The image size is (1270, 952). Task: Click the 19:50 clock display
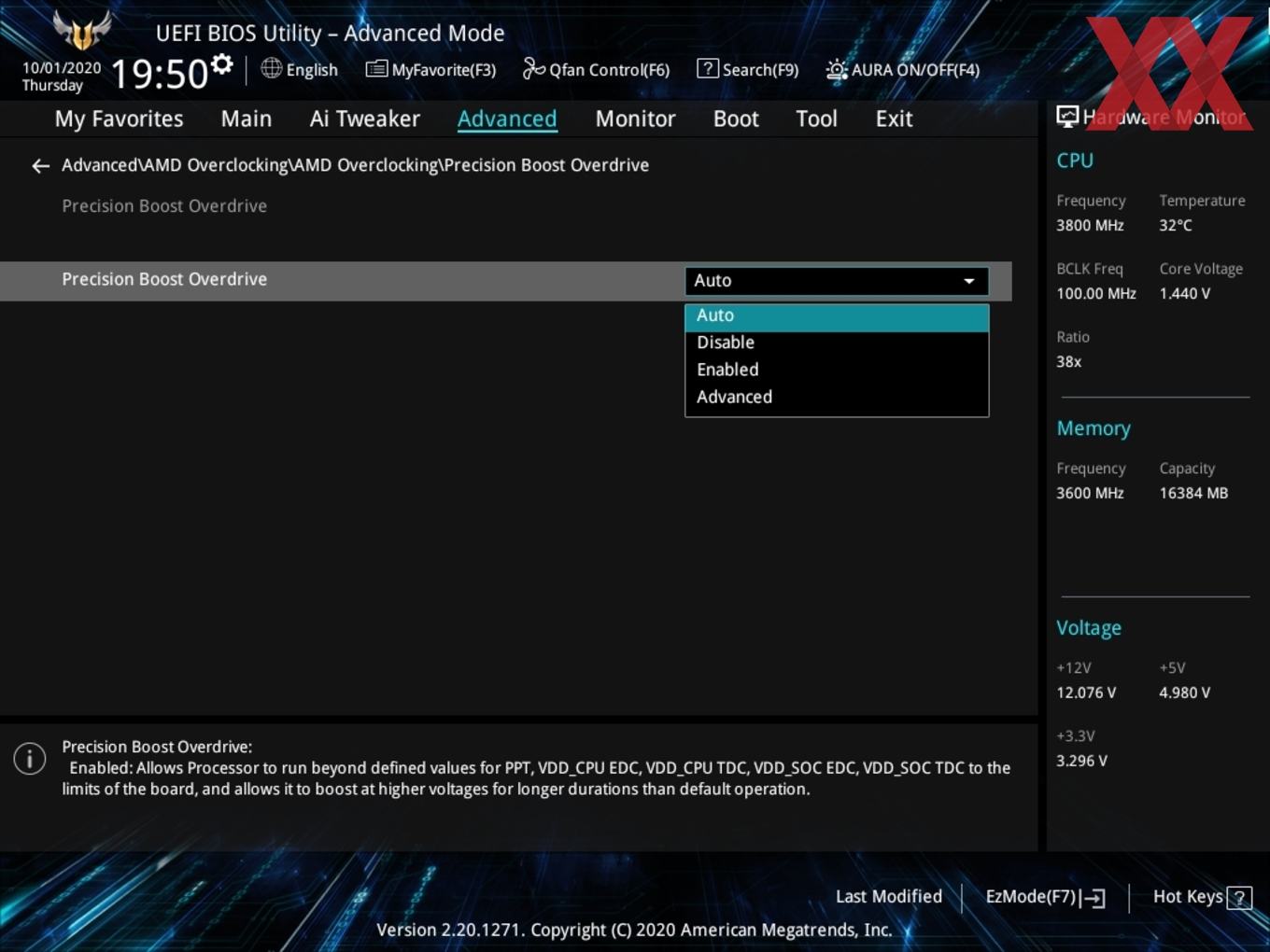click(159, 74)
